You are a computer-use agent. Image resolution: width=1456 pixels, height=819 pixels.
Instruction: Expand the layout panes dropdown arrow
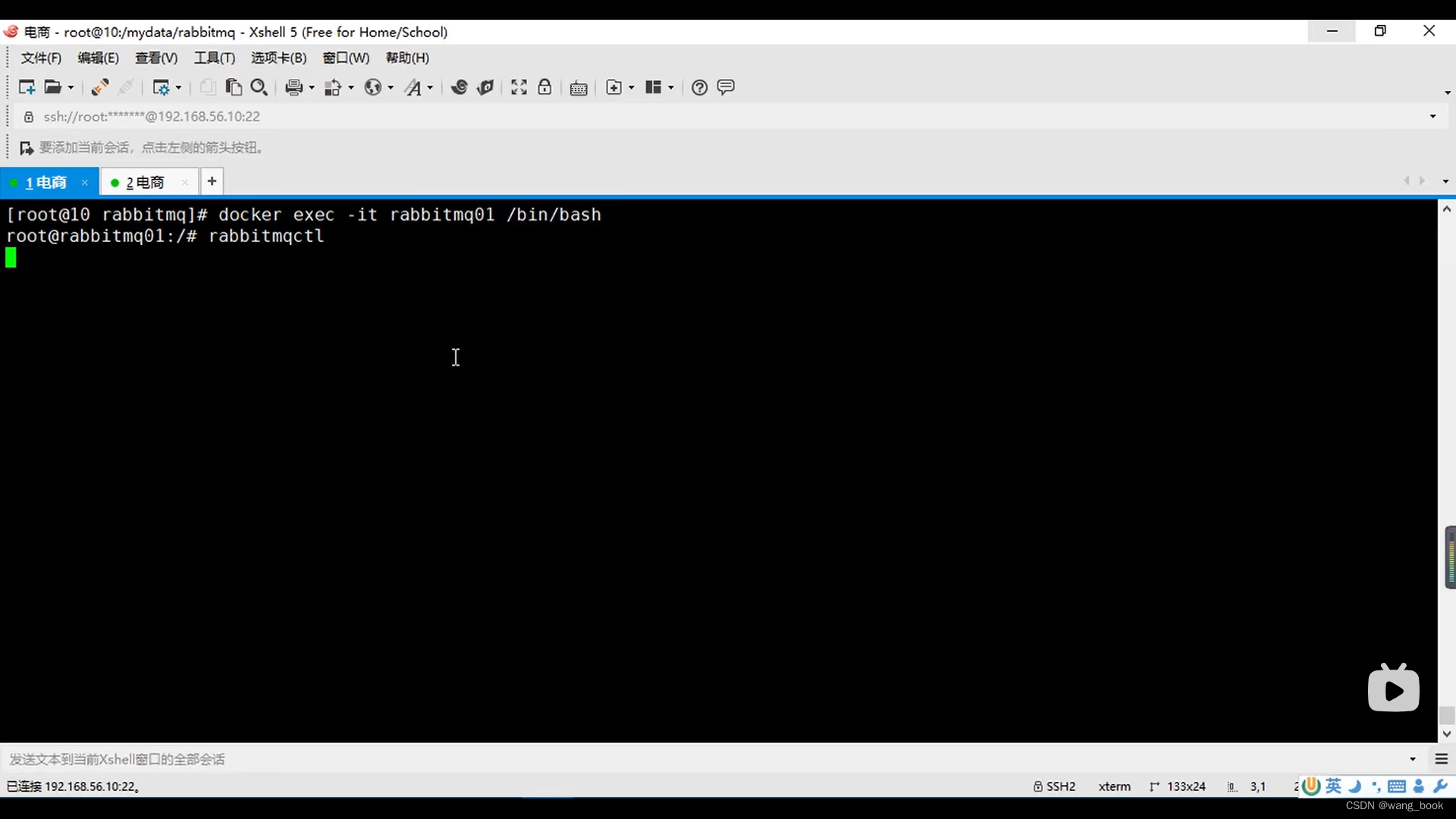[x=671, y=88]
